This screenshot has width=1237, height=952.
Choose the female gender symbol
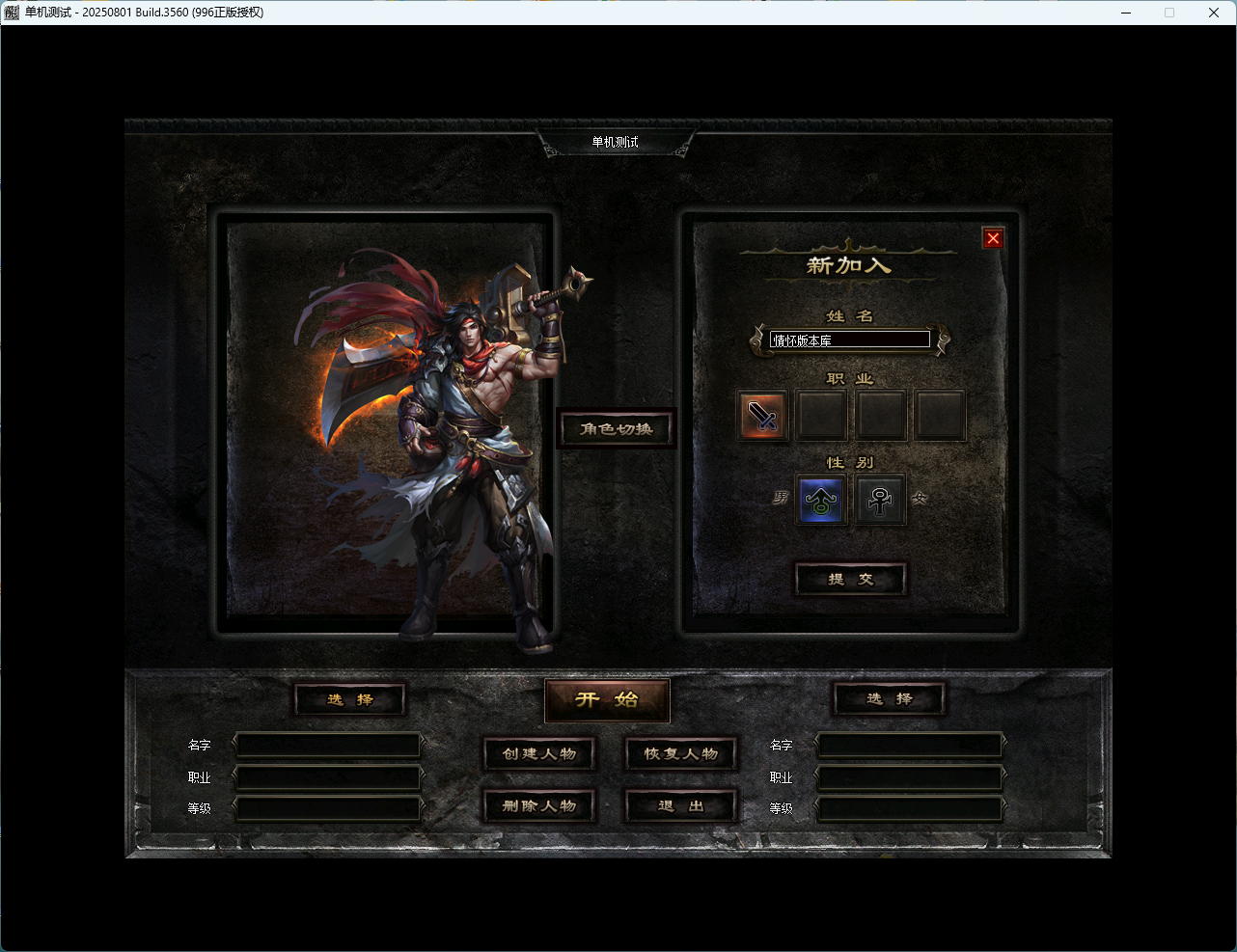pos(880,500)
